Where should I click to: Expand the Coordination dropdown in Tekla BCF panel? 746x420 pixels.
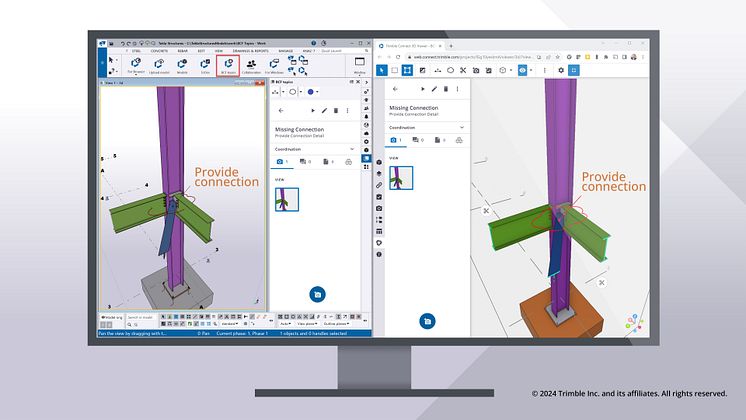coord(353,147)
